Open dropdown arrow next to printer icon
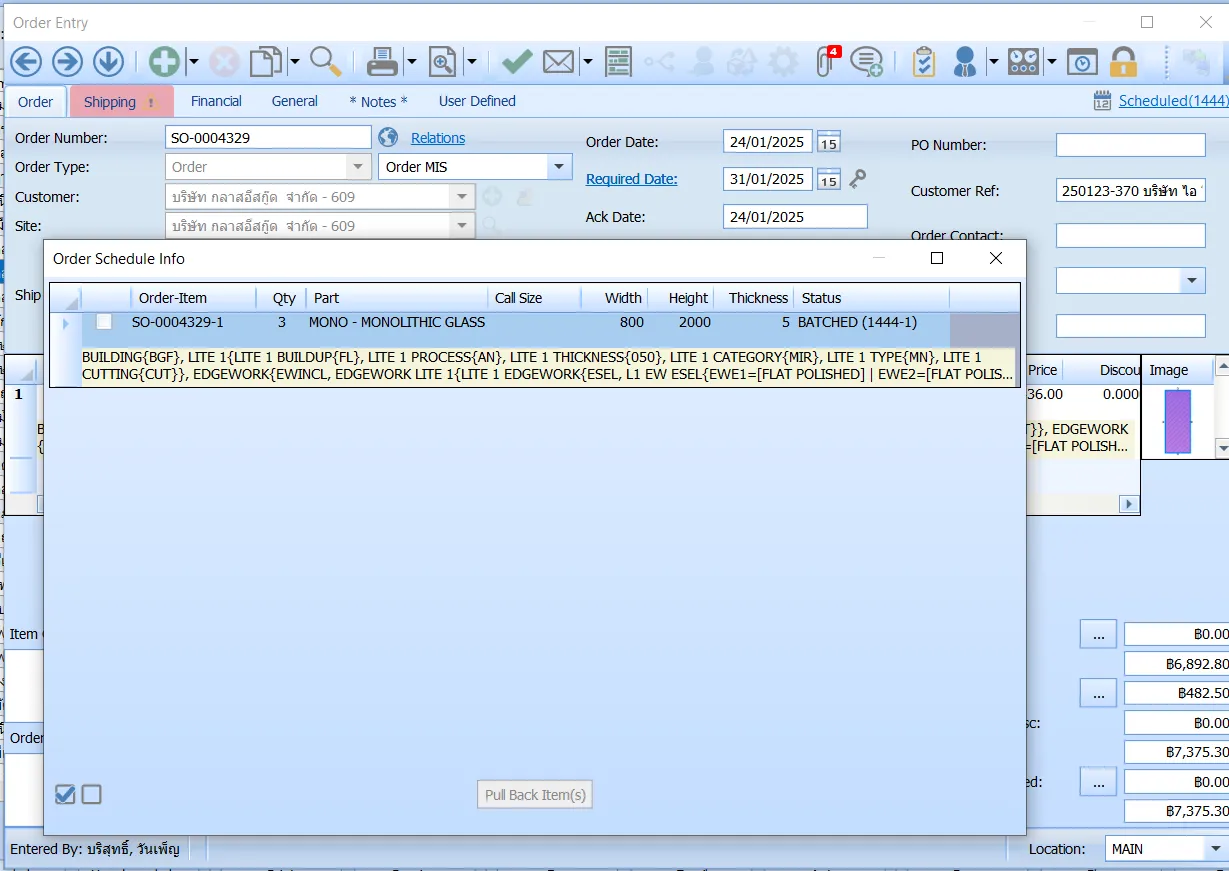The image size is (1229, 871). click(412, 62)
